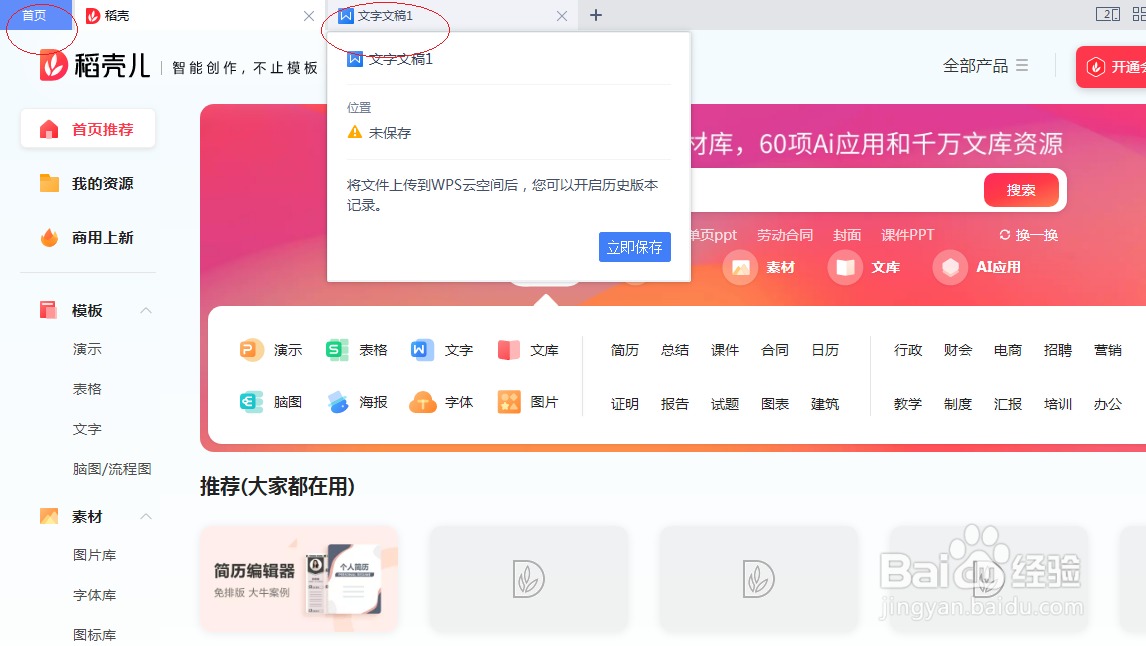Image resolution: width=1146 pixels, height=646 pixels.
Task: Open the 文库 library category icon
Action: click(x=508, y=350)
